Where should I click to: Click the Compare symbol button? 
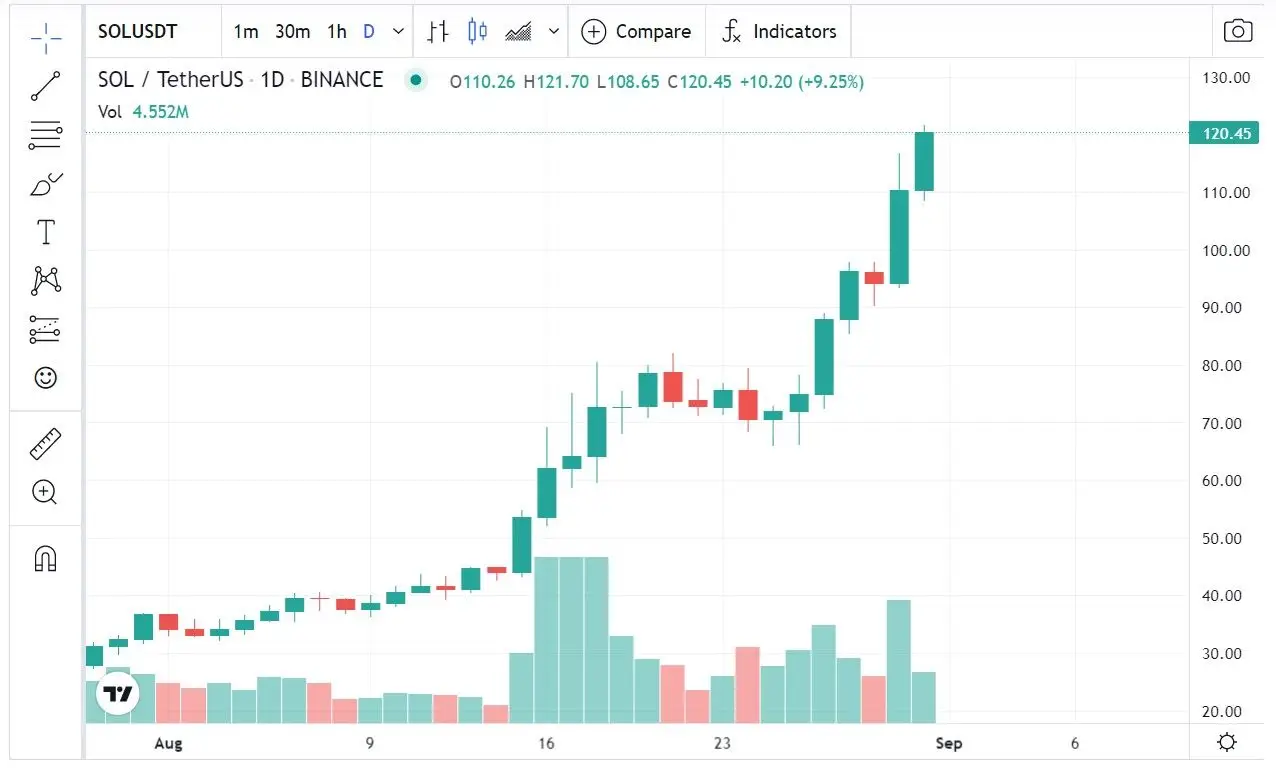point(636,32)
